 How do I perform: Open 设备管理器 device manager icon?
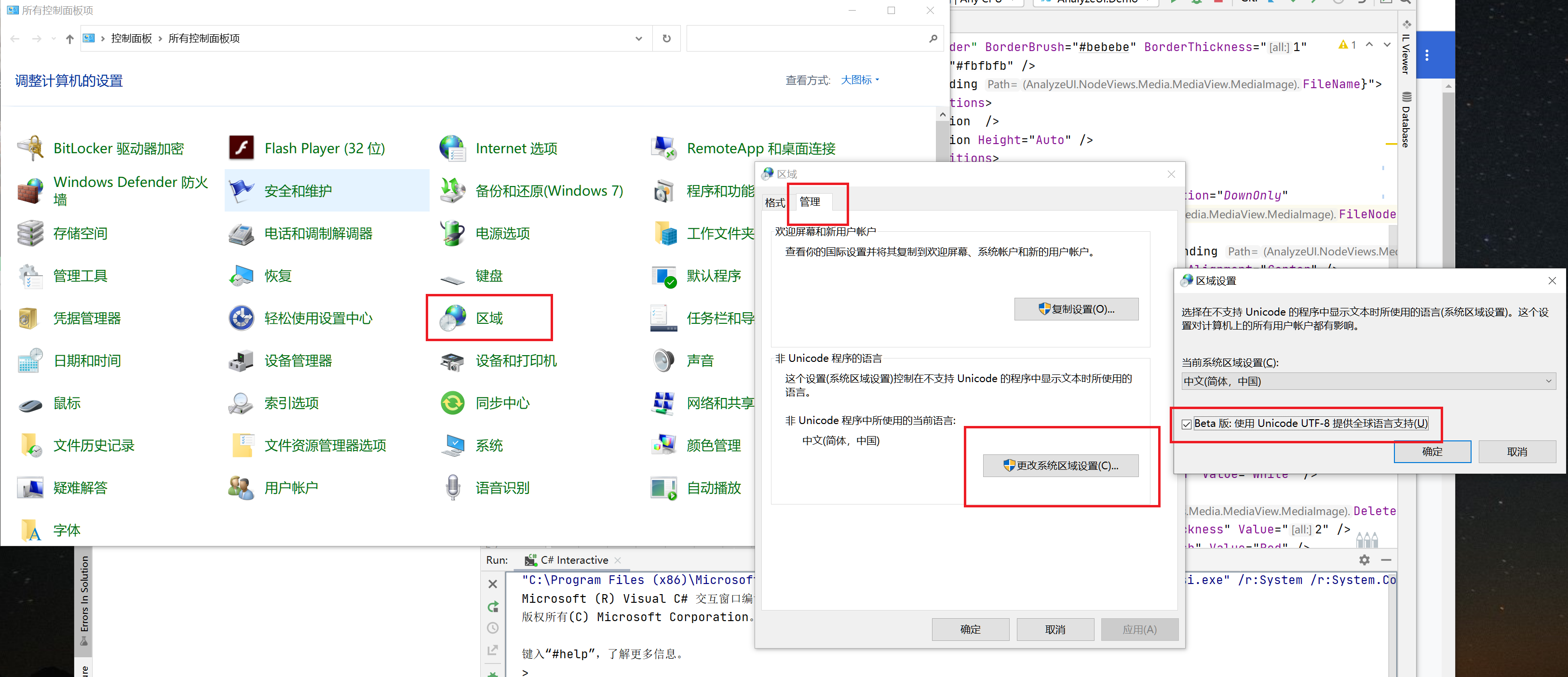242,361
